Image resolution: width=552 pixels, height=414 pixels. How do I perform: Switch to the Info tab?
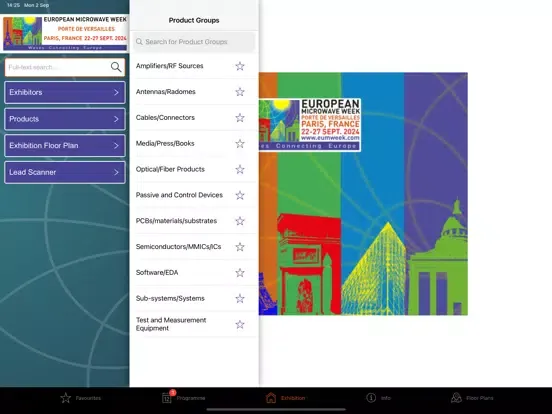pos(378,398)
